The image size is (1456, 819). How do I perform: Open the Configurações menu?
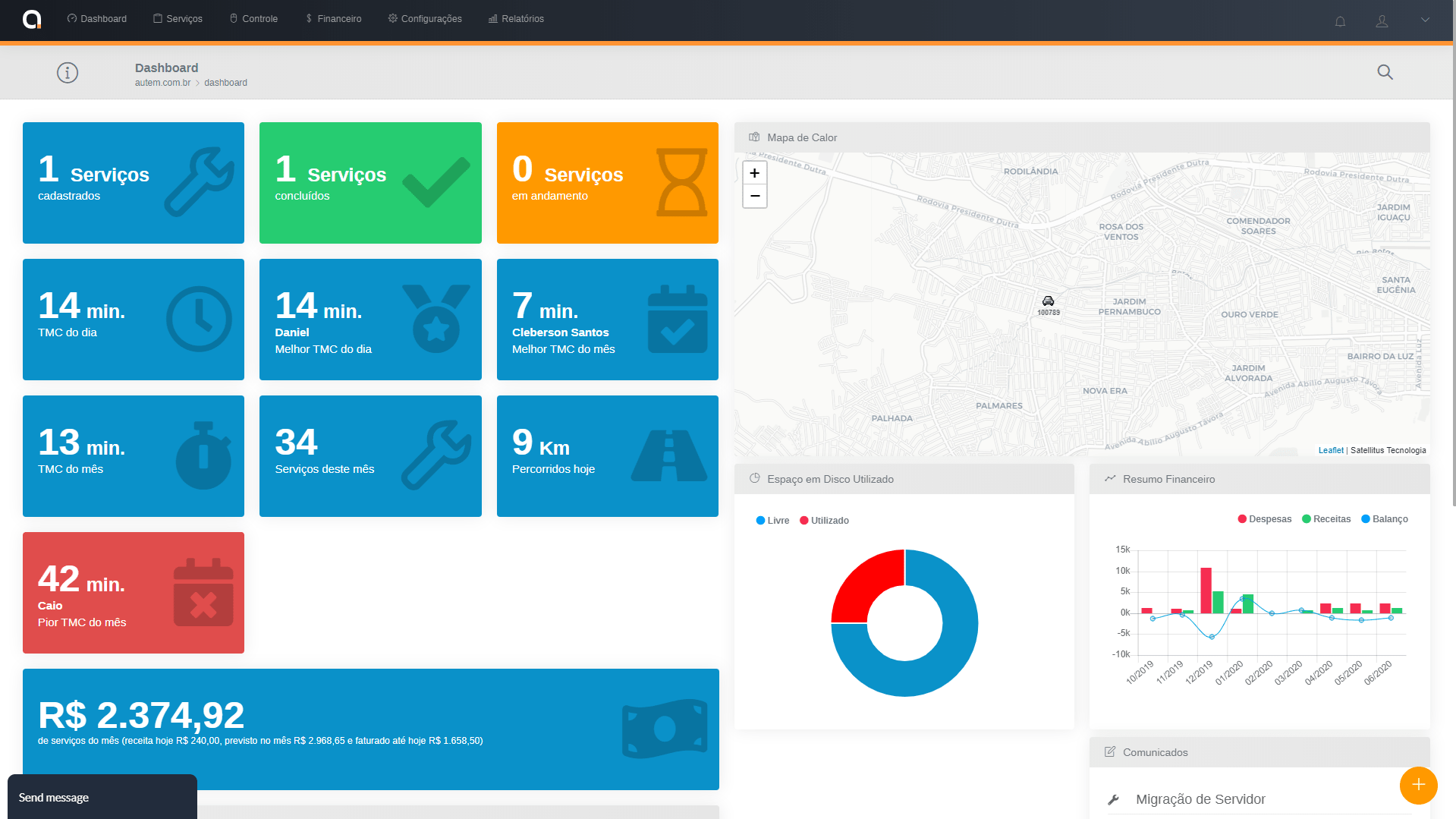pyautogui.click(x=425, y=19)
